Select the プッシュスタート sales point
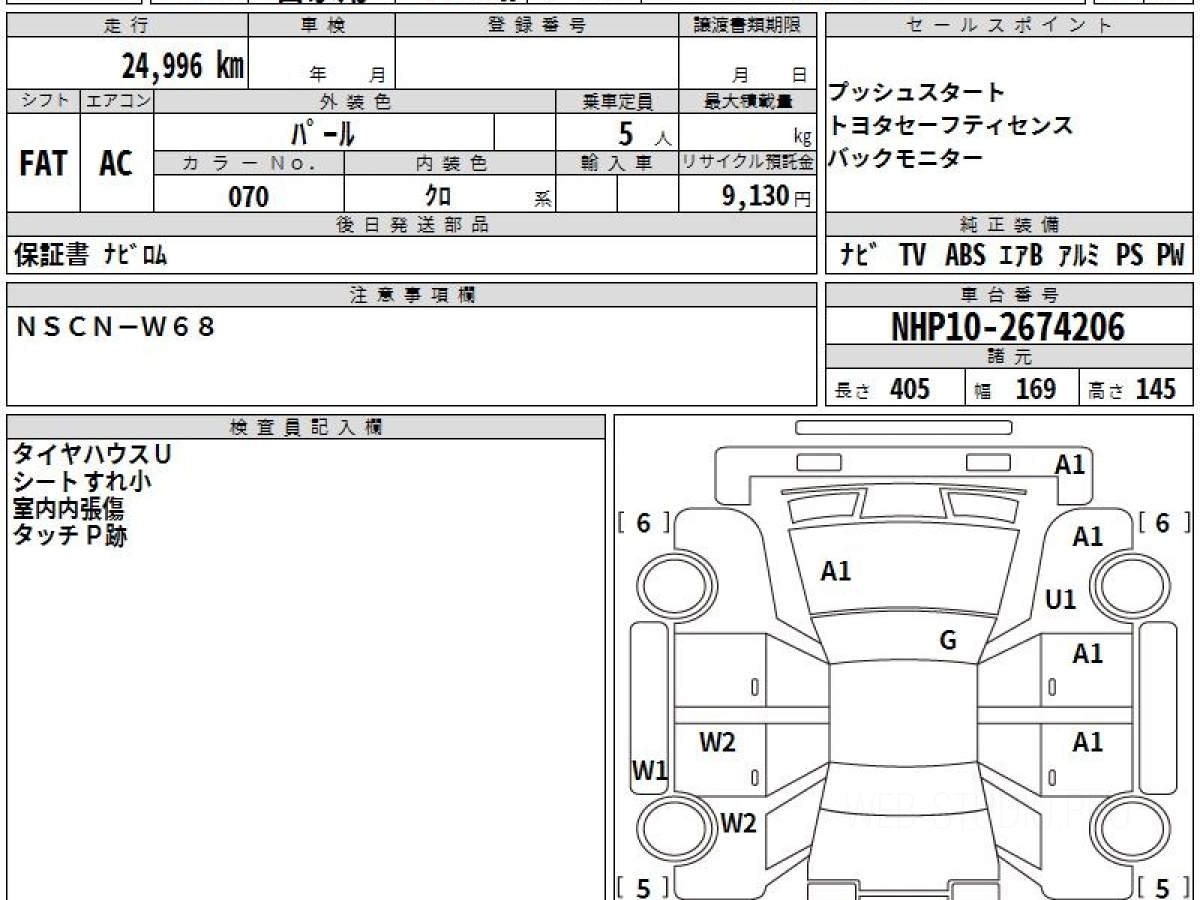The height and width of the screenshot is (900, 1200). (916, 93)
